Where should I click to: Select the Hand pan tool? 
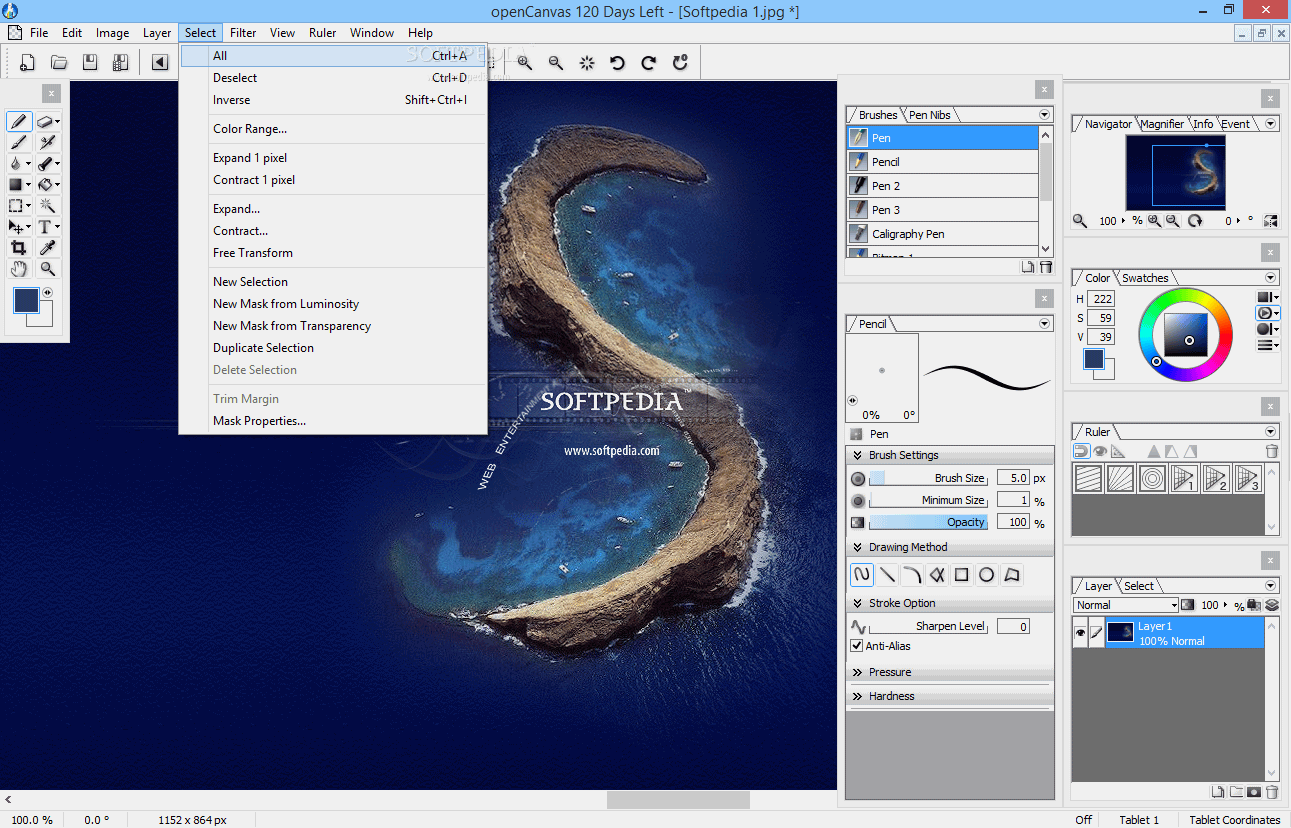(x=18, y=268)
